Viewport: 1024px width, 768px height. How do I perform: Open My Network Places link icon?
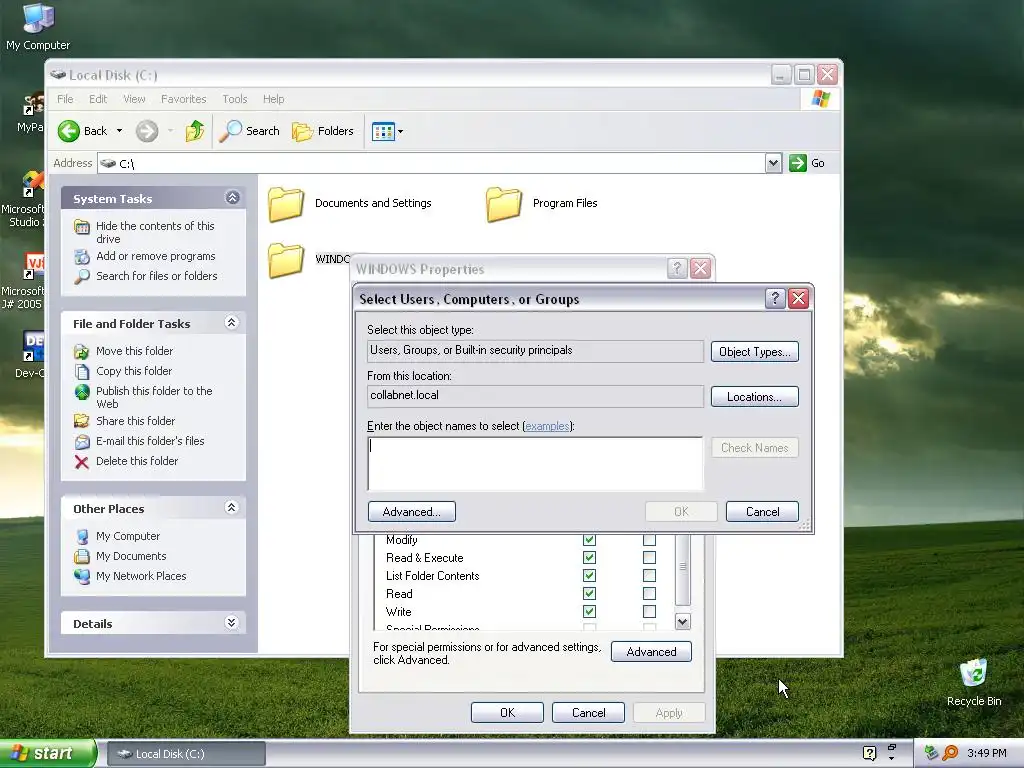(x=82, y=576)
